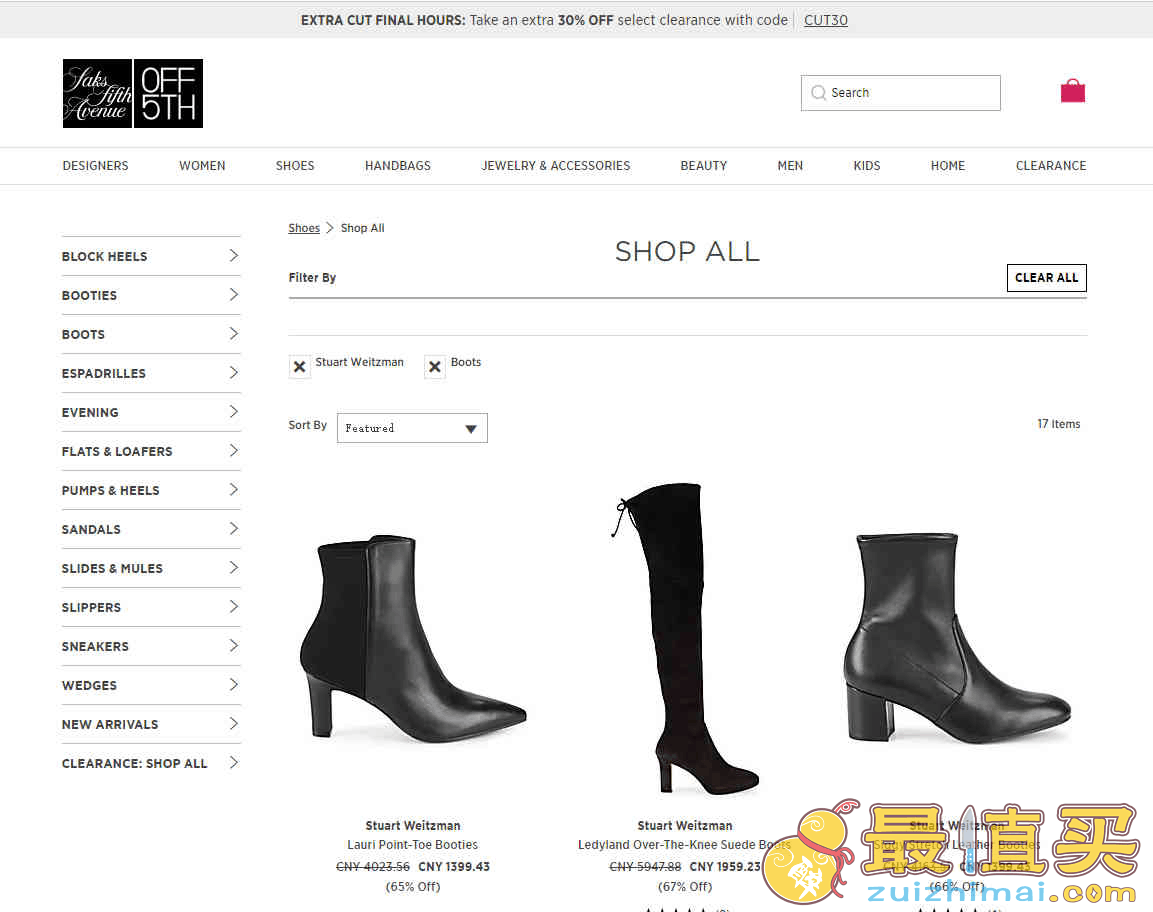Screen dimensions: 1153x912
Task: Select Sneakers category label
Action: point(95,646)
